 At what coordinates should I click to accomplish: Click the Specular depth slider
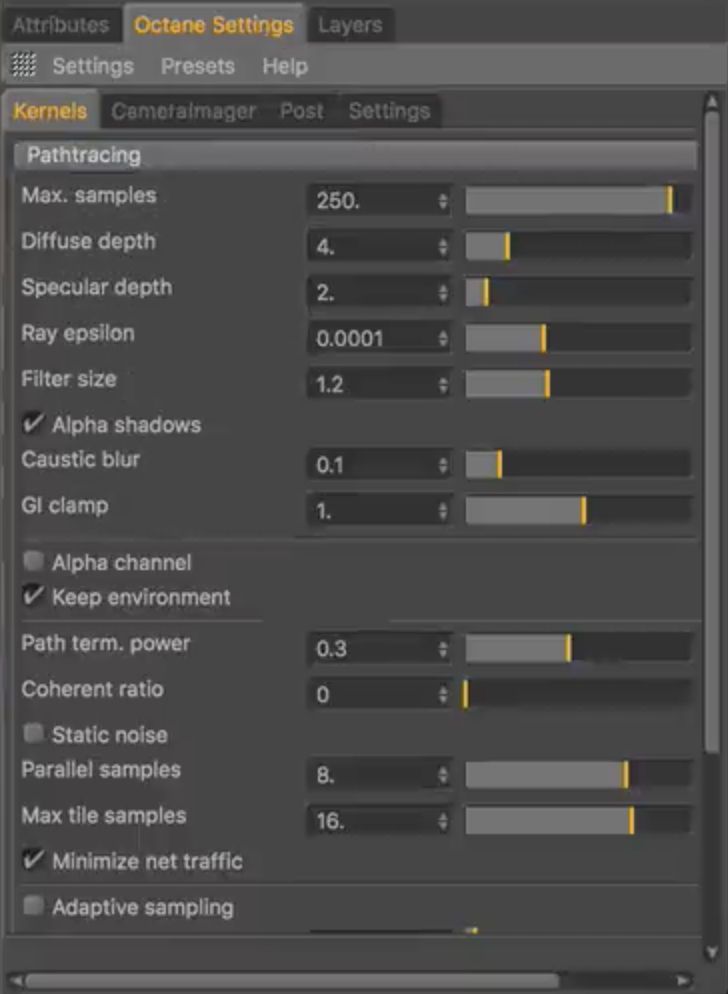pos(578,293)
